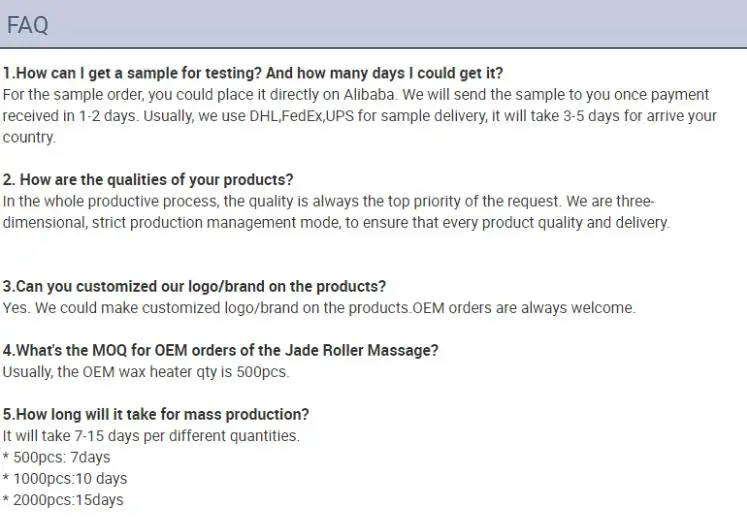Click the 'OEM wax heater qty is 500pcs' line
Screen dimensions: 747x528
coord(145,372)
